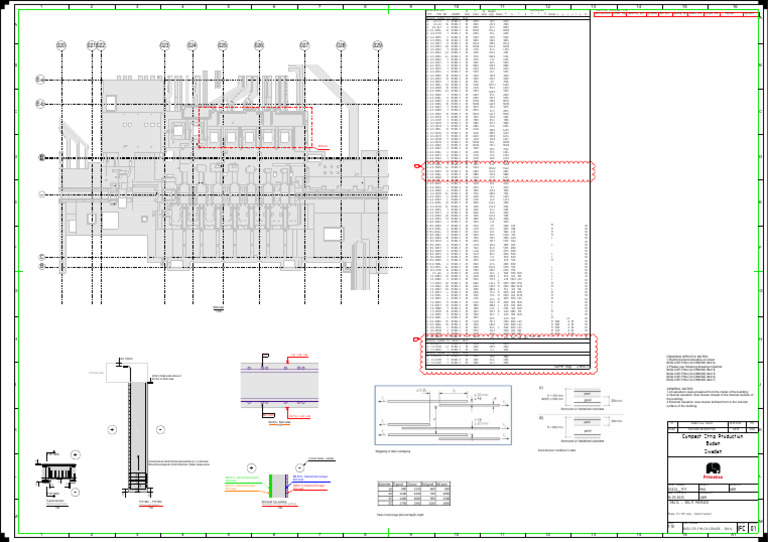The image size is (768, 542).
Task: Select the bond condition diagrams beside lap detail
Action: point(580,414)
